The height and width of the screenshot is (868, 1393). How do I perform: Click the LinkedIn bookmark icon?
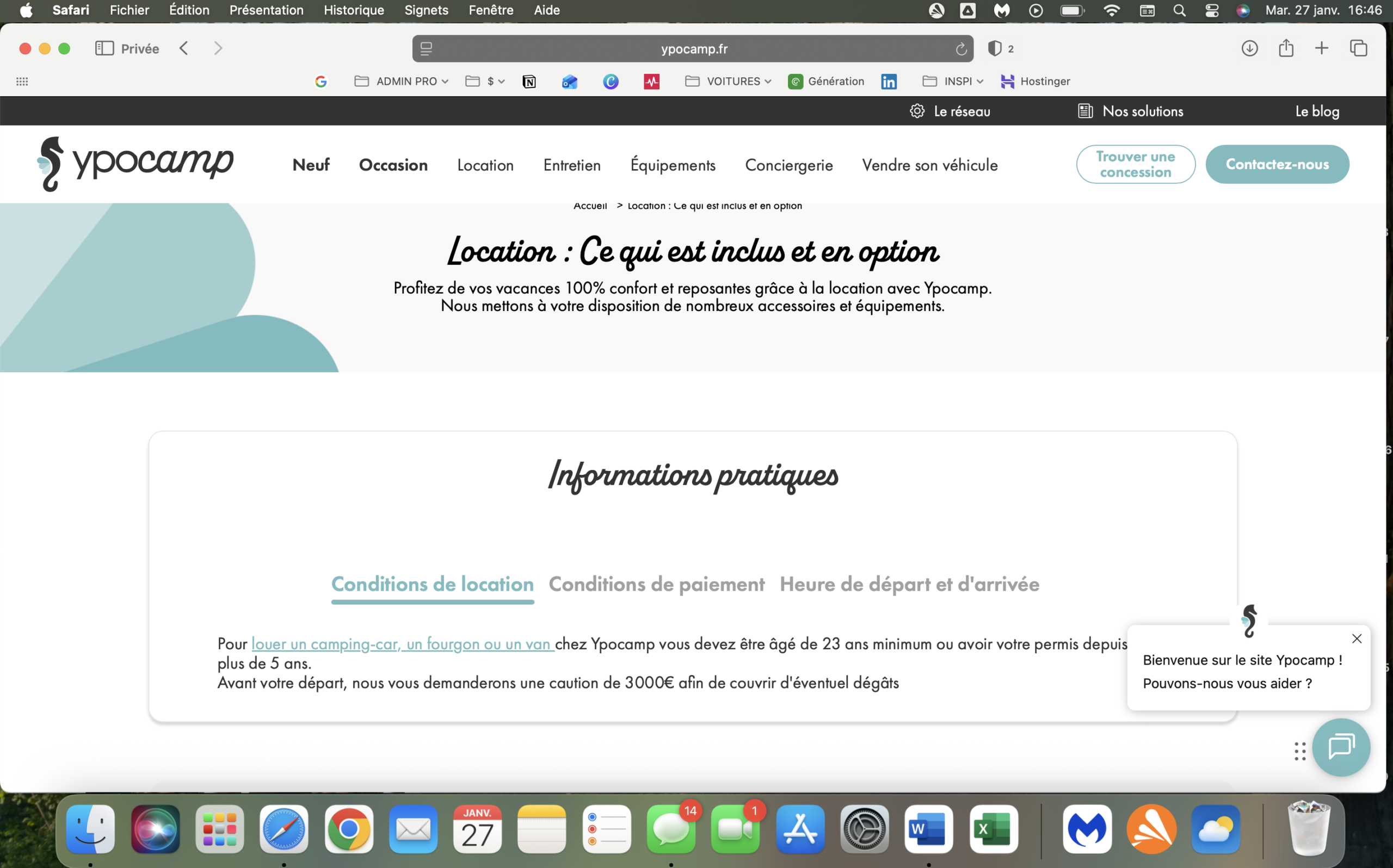click(x=888, y=82)
